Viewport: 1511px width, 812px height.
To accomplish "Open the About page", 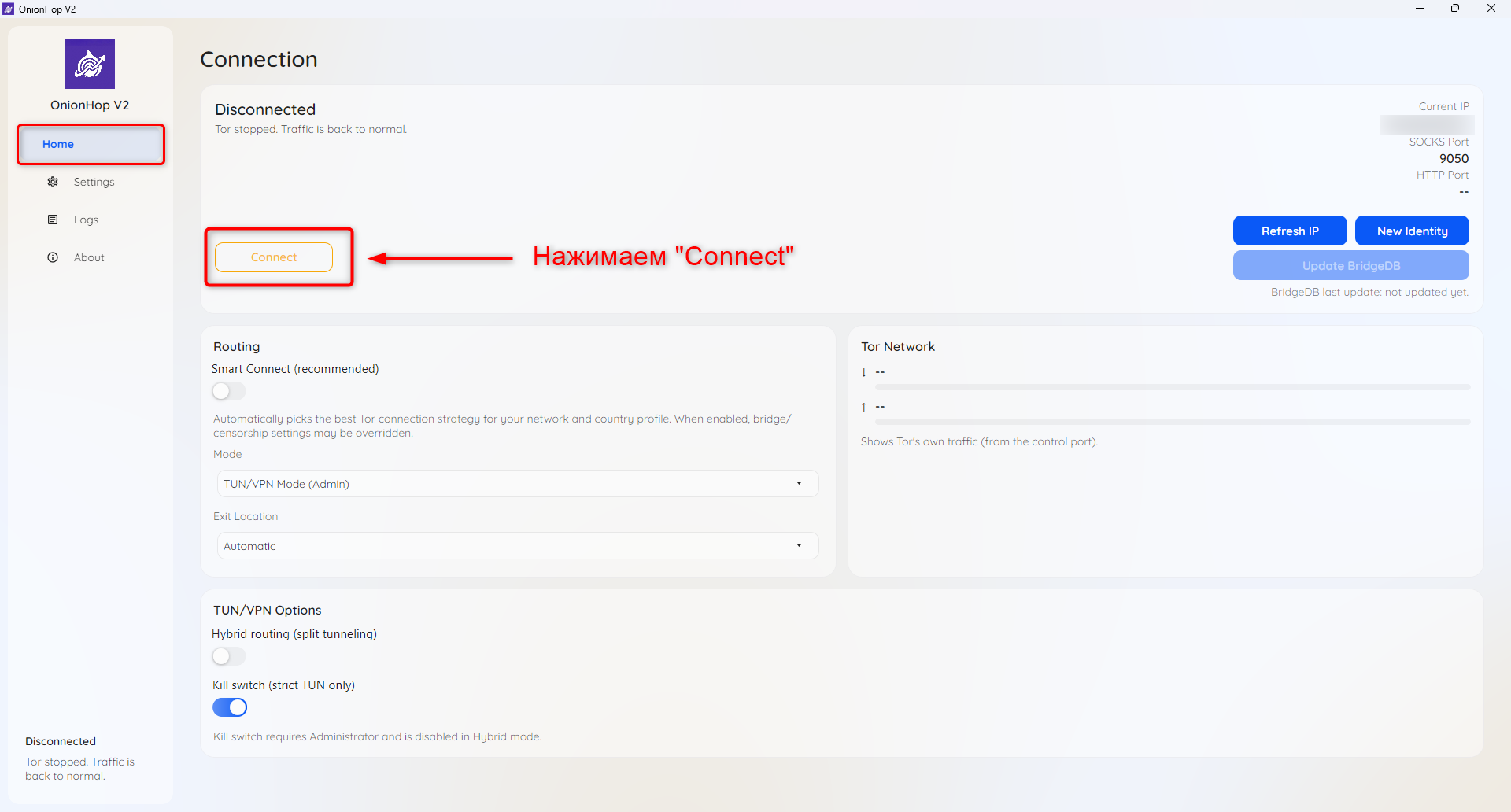I will point(91,257).
